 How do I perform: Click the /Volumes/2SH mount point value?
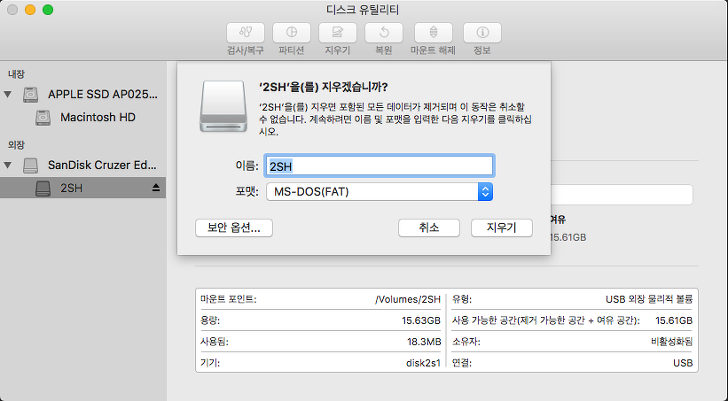click(408, 299)
